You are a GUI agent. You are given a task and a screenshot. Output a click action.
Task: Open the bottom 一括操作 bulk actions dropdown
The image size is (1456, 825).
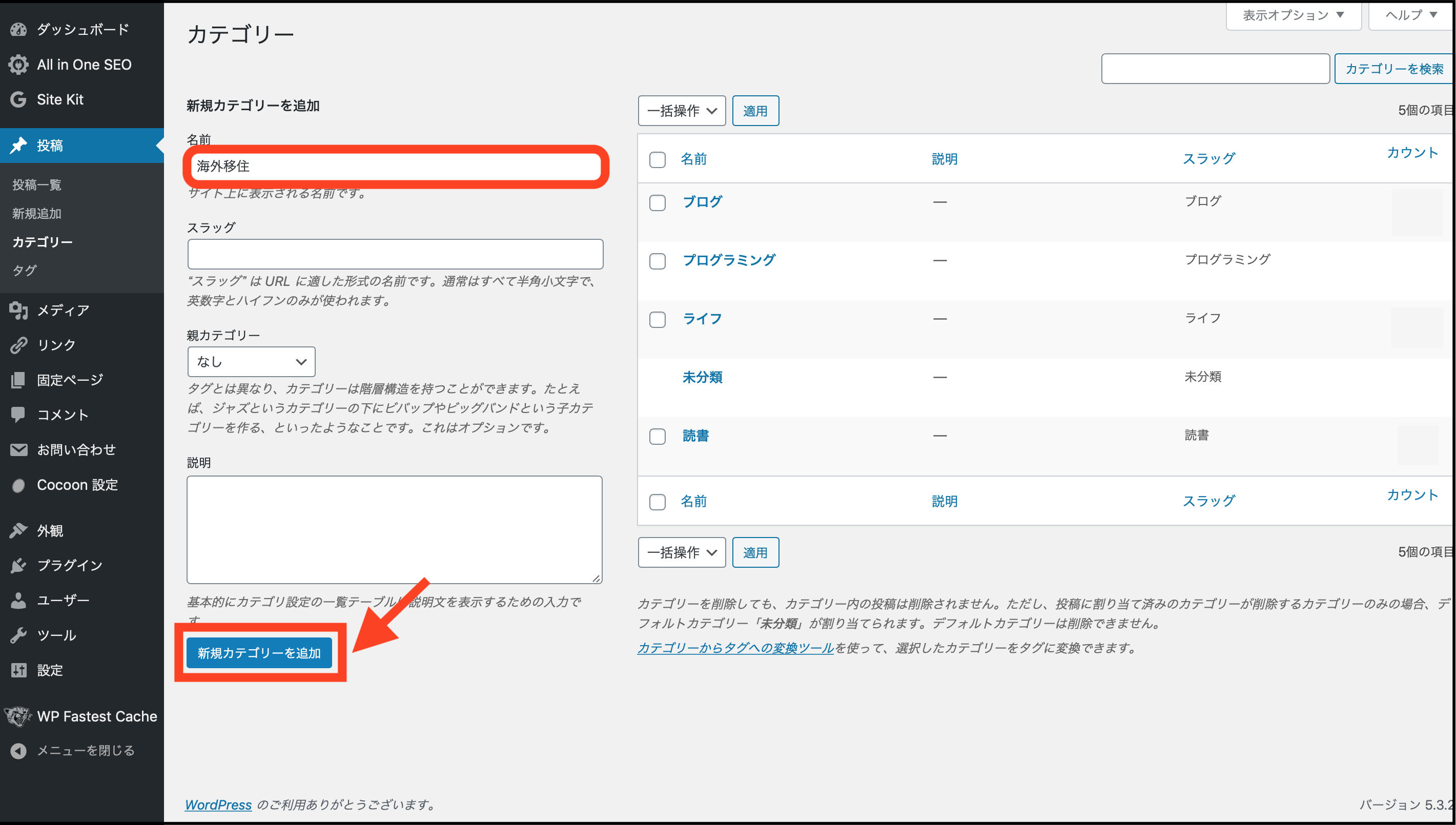tap(682, 552)
